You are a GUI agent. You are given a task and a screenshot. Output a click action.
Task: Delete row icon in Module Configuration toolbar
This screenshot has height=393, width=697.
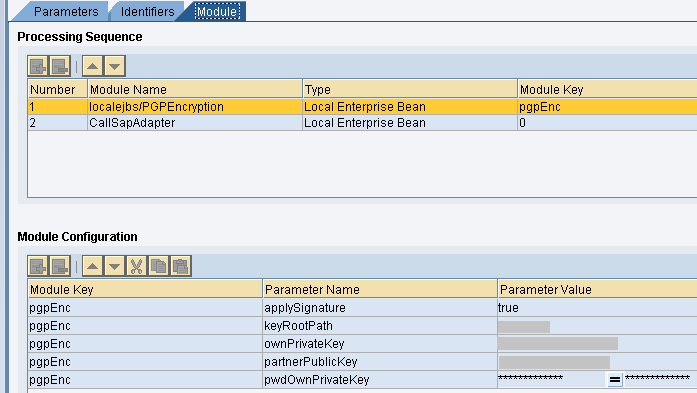(60, 266)
